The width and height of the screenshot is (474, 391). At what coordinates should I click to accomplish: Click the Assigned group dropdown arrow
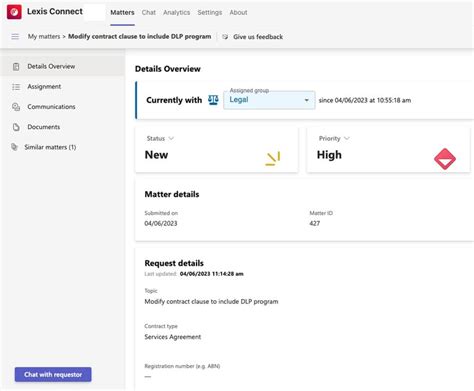pyautogui.click(x=306, y=100)
